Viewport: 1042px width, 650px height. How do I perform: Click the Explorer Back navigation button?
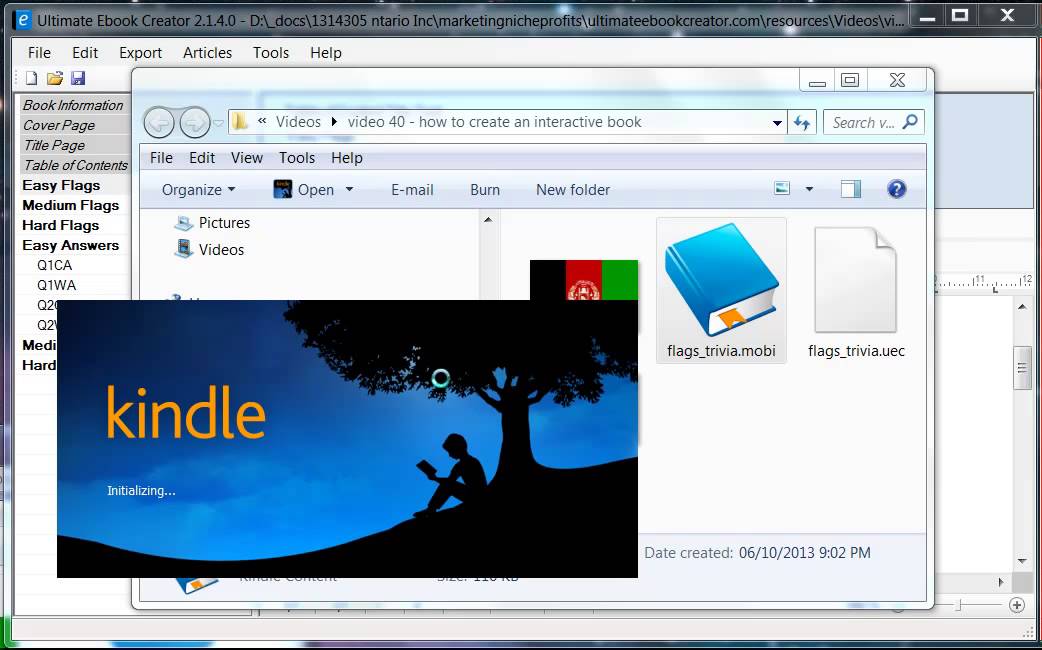click(x=159, y=122)
